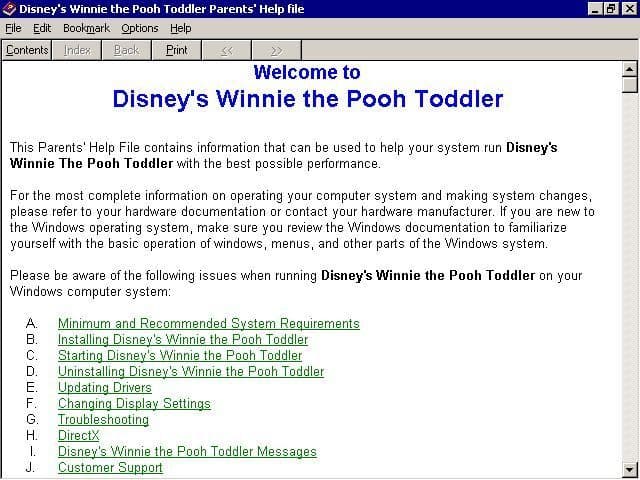Open the Options menu
The height and width of the screenshot is (480, 640).
pyautogui.click(x=140, y=28)
